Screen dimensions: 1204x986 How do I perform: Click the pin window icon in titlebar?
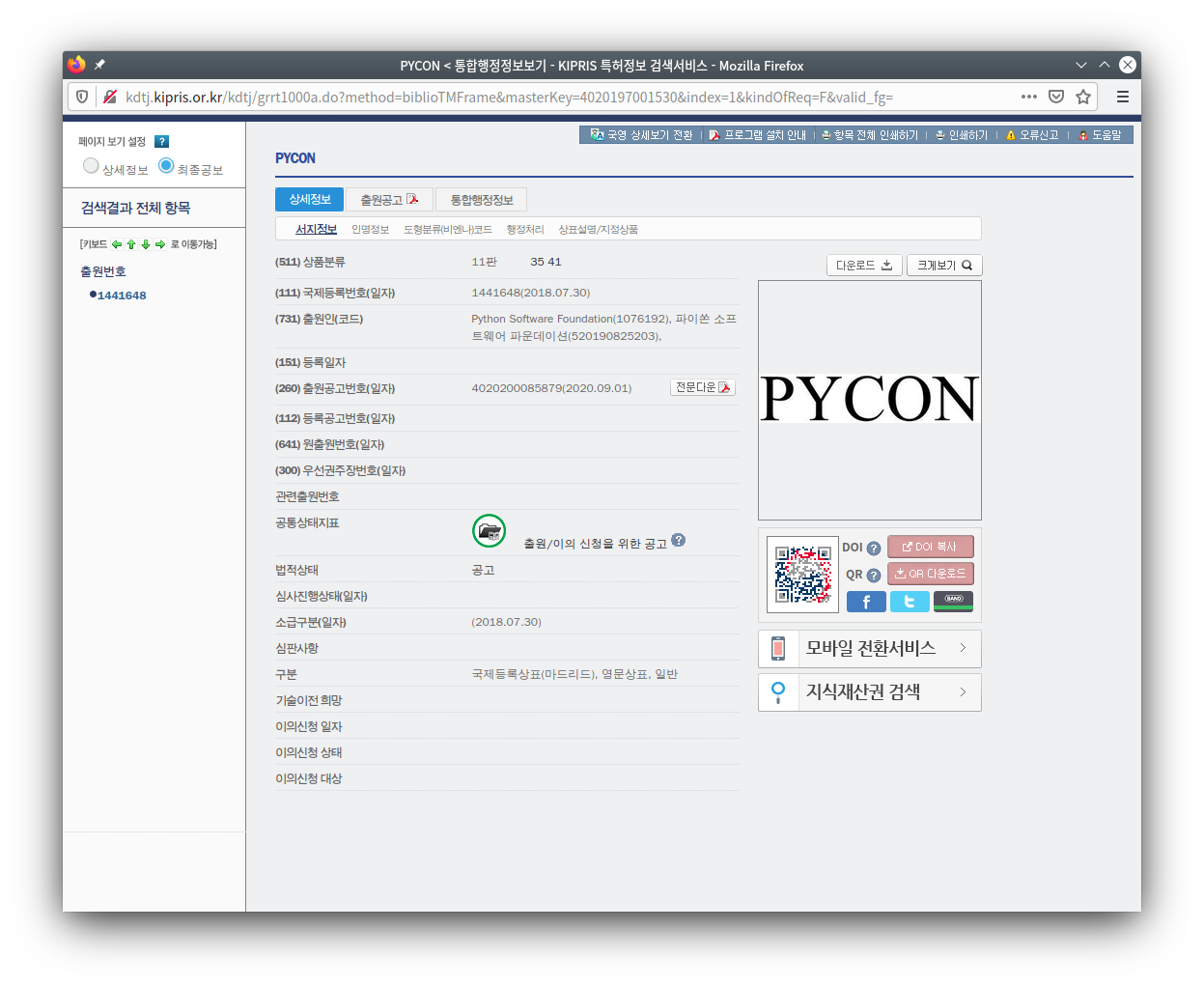pyautogui.click(x=99, y=65)
